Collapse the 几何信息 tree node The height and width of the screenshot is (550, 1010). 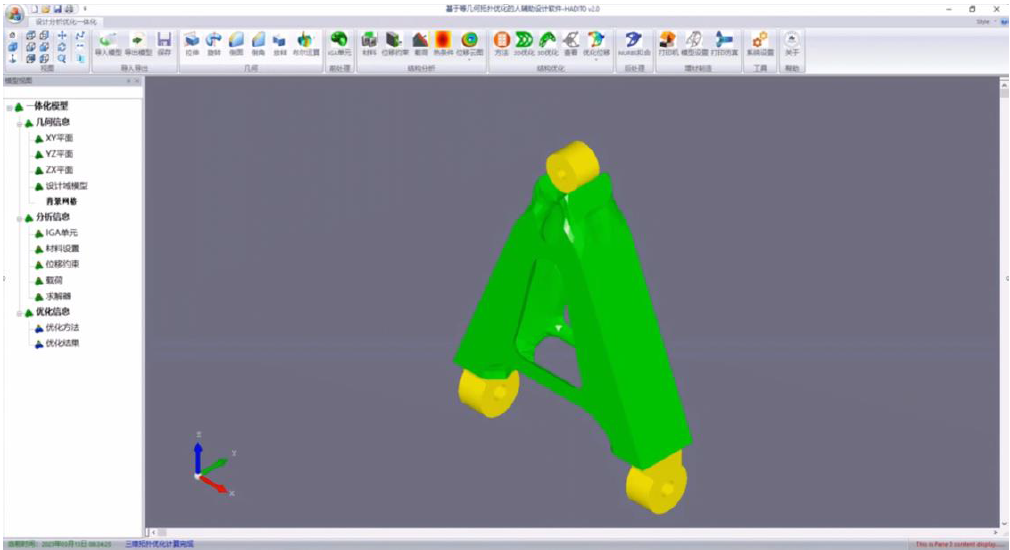(x=19, y=124)
